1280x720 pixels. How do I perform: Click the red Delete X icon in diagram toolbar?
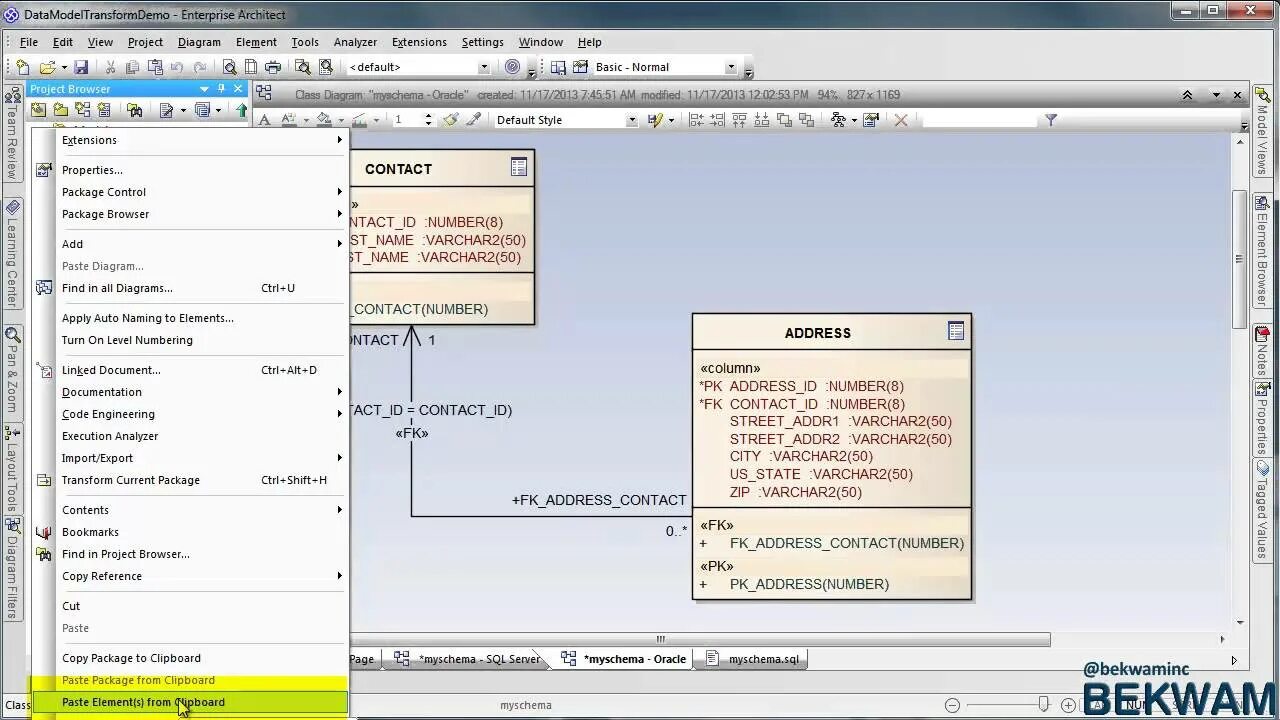901,120
